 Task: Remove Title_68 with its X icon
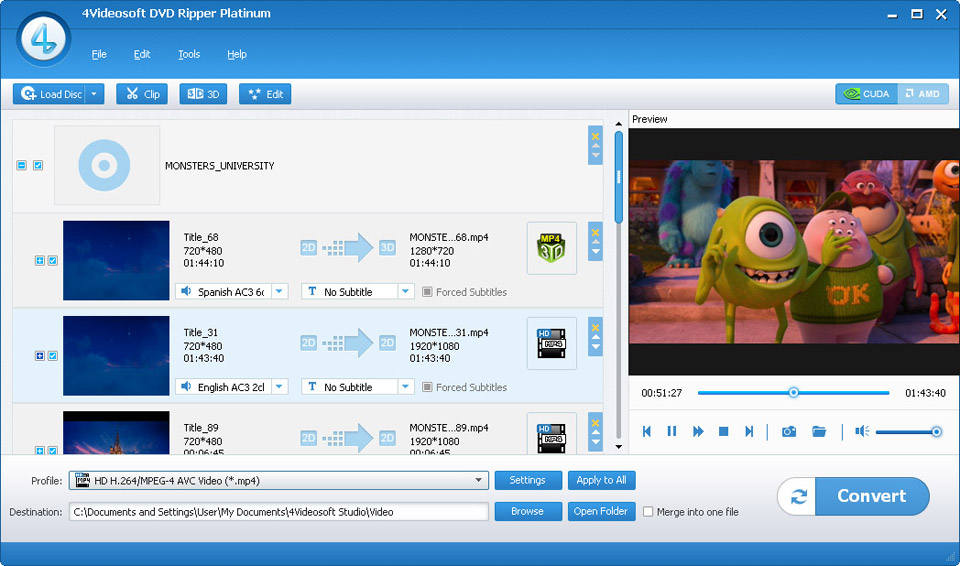pyautogui.click(x=595, y=232)
